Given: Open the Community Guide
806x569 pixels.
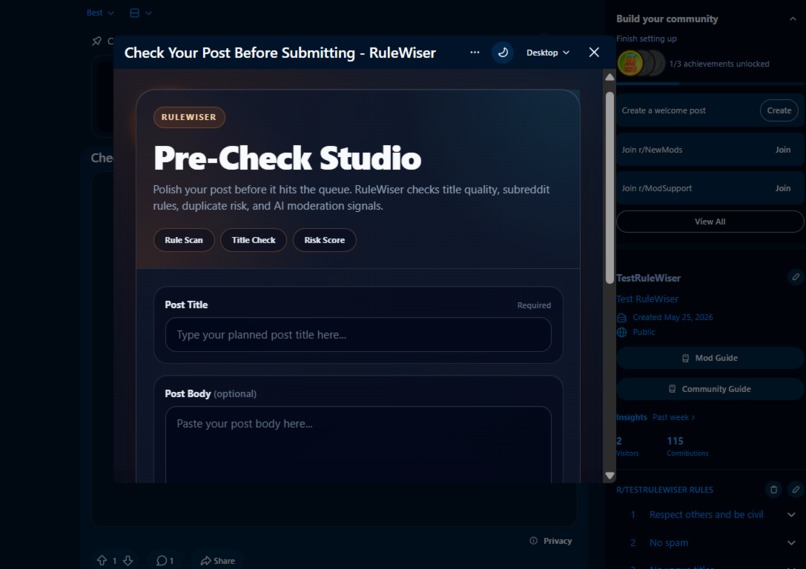Looking at the screenshot, I should point(710,389).
